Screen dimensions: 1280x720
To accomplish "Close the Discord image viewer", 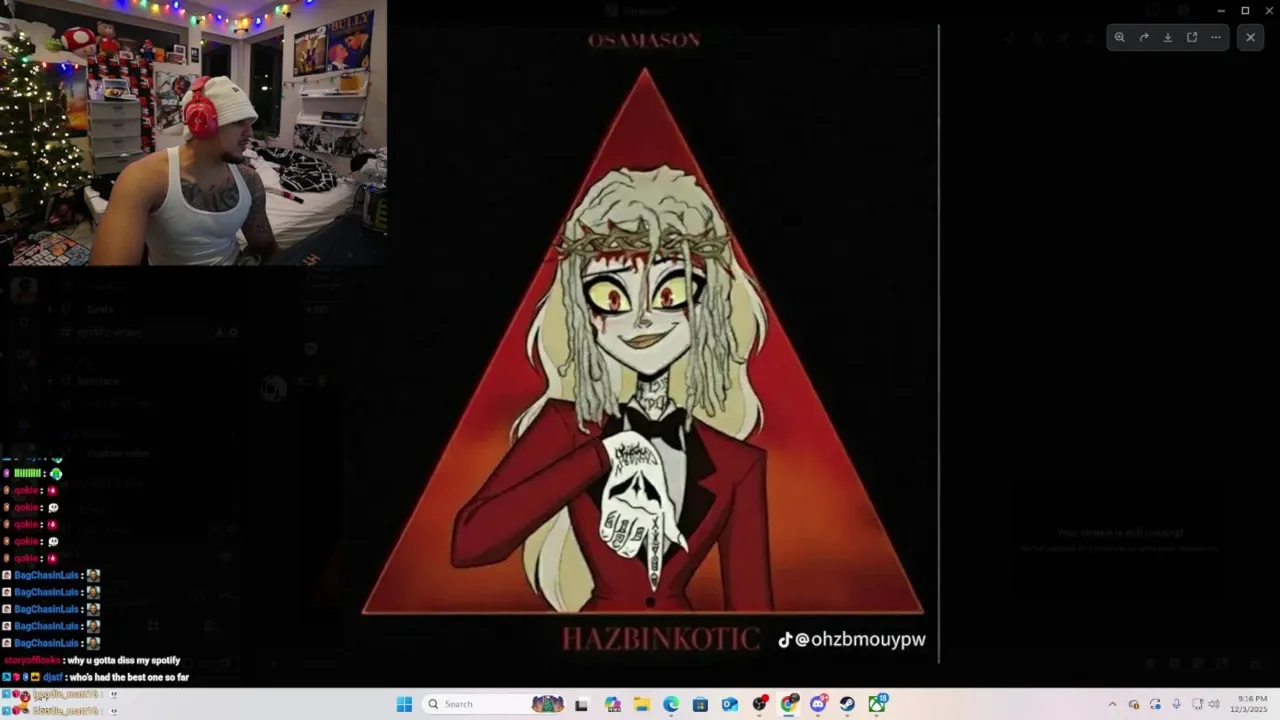I will pos(1250,37).
